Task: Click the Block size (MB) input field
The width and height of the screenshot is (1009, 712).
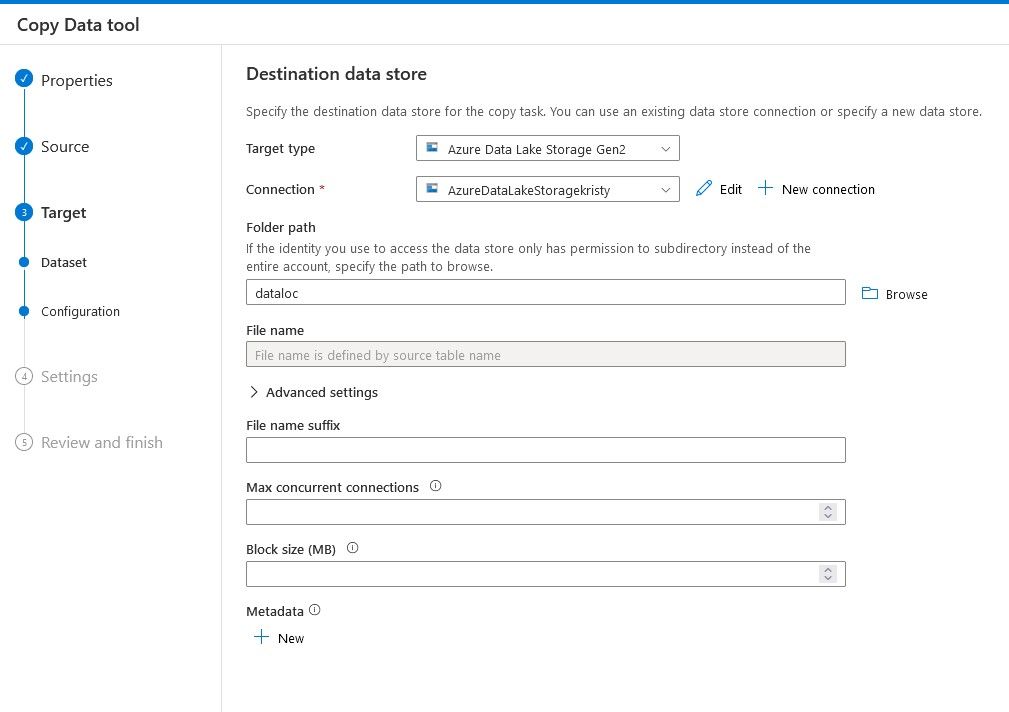Action: point(530,574)
